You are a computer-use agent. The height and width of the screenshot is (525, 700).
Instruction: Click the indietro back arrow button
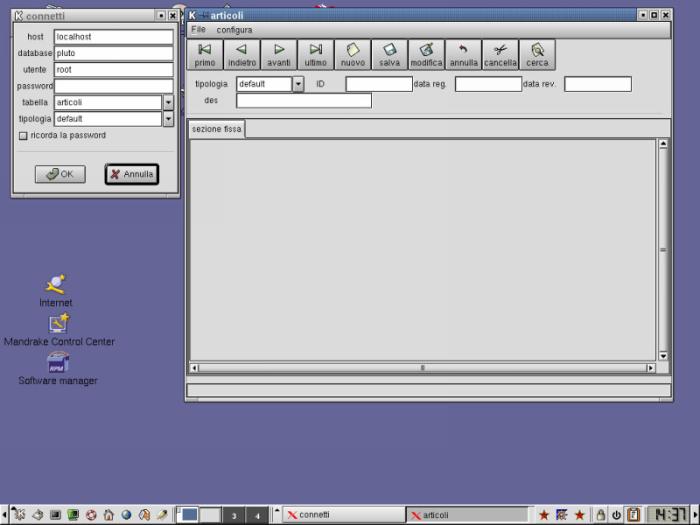242,54
